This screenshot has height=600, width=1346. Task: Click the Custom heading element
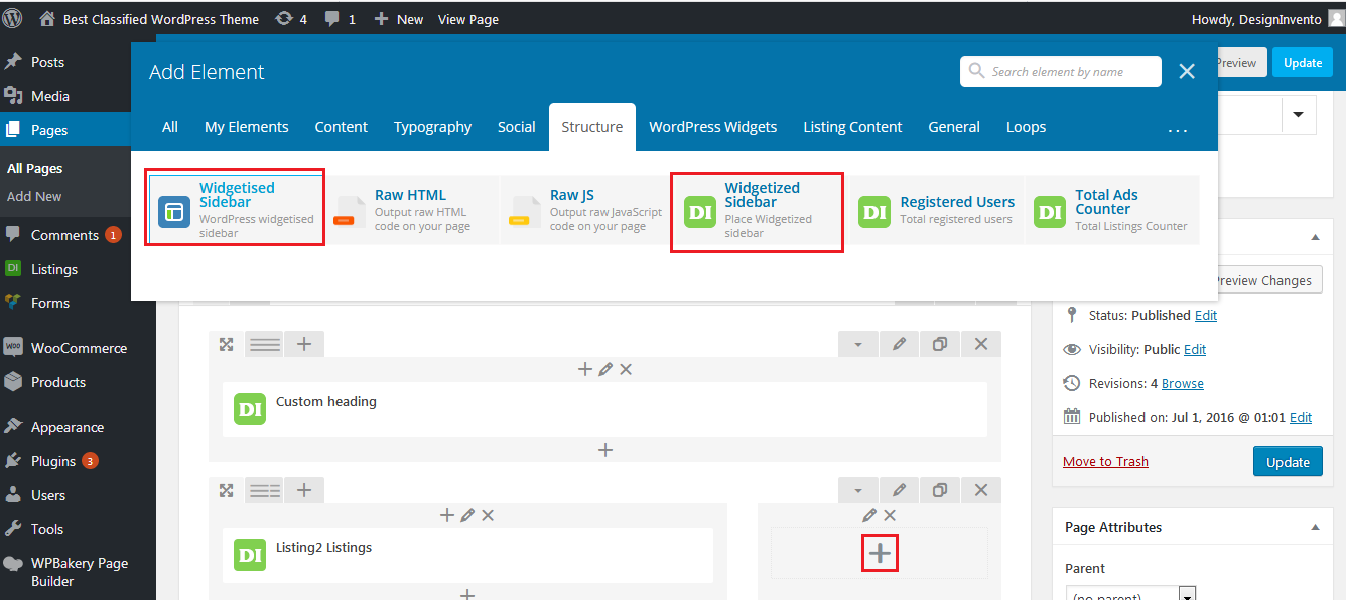pyautogui.click(x=605, y=408)
